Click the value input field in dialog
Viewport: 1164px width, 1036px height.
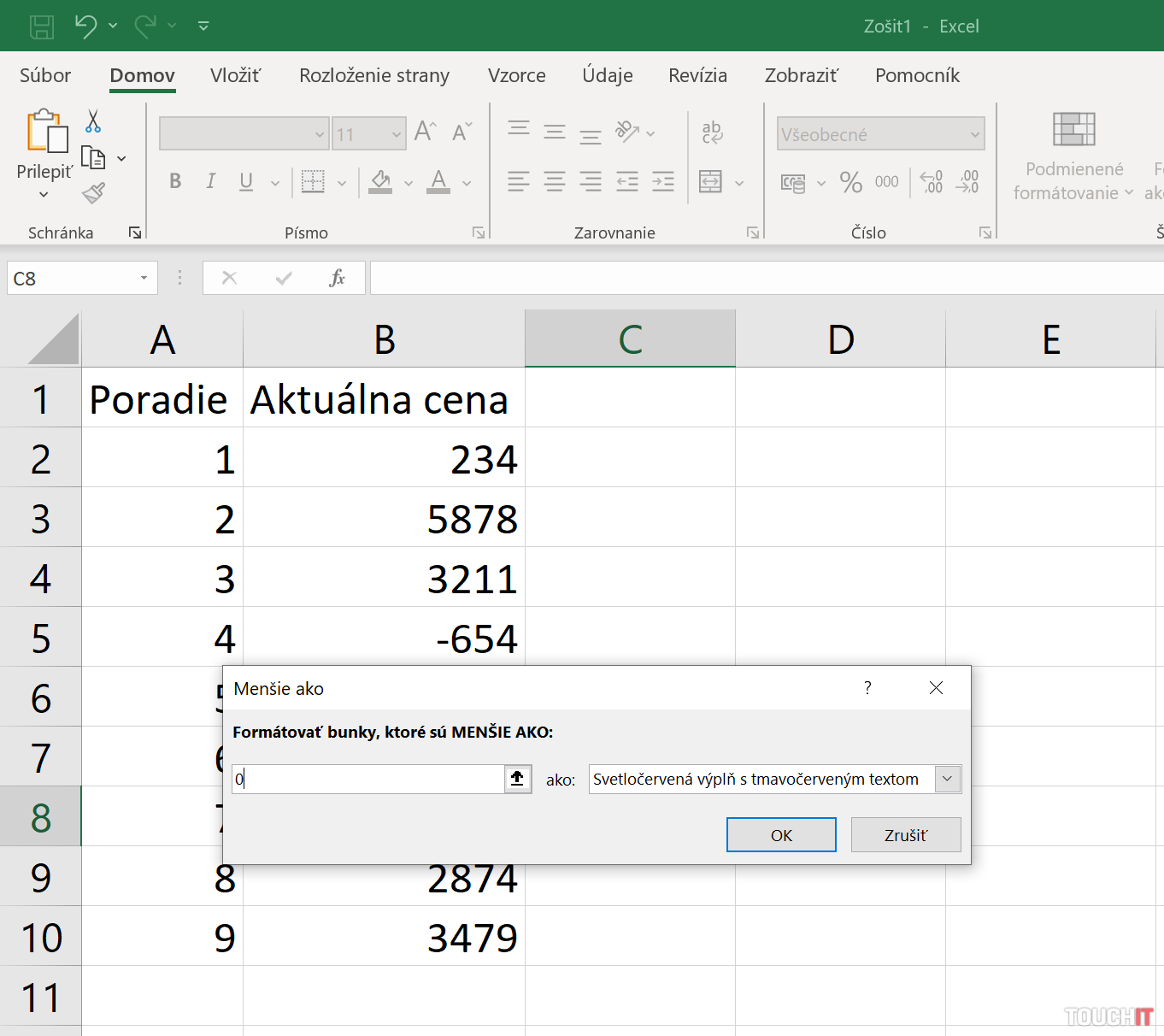coord(367,779)
